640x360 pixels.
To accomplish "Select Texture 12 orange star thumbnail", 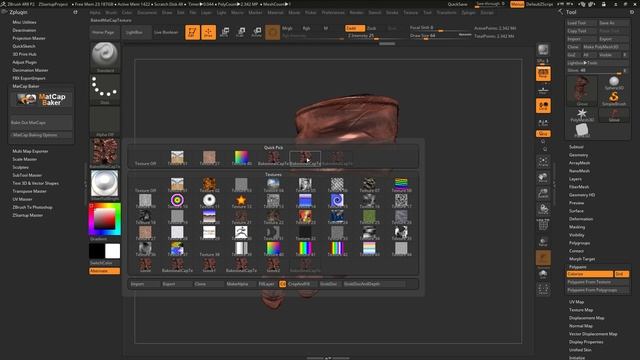I will pyautogui.click(x=241, y=201).
